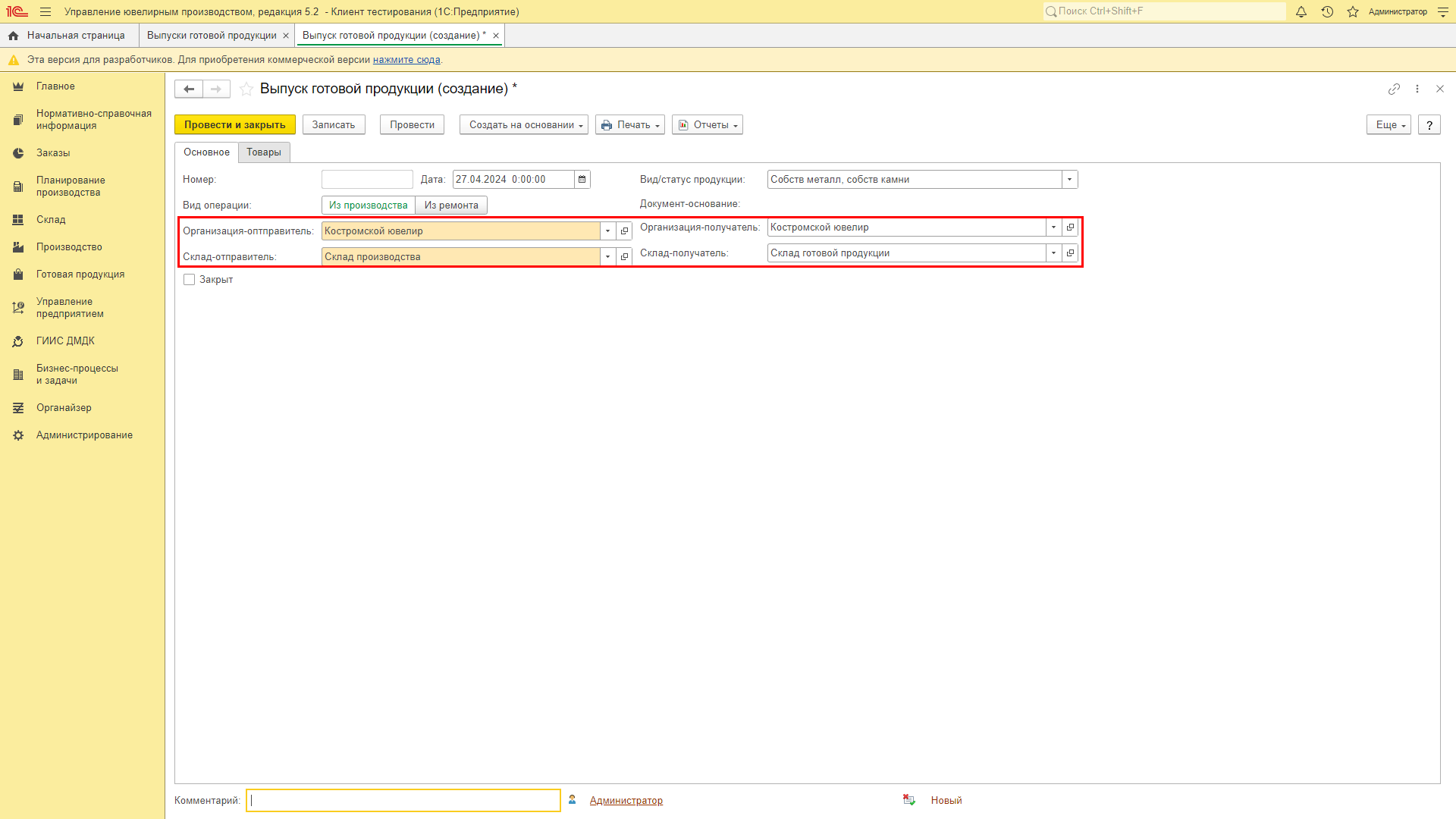Click into Комментарий input field
Viewport: 1456px width, 819px height.
(x=403, y=801)
